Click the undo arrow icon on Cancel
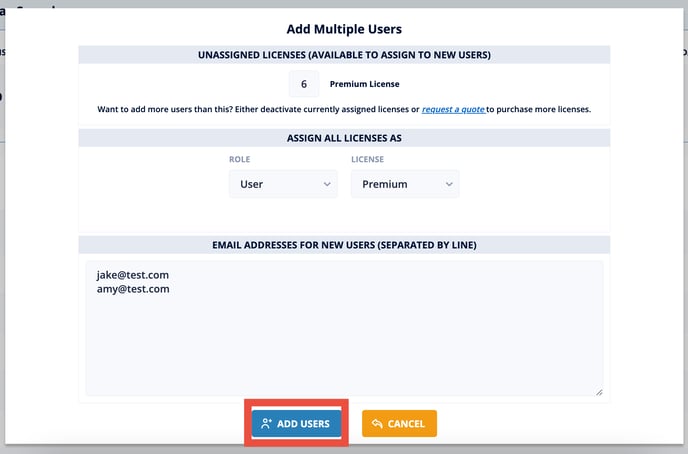Image resolution: width=688 pixels, height=454 pixels. pos(377,424)
